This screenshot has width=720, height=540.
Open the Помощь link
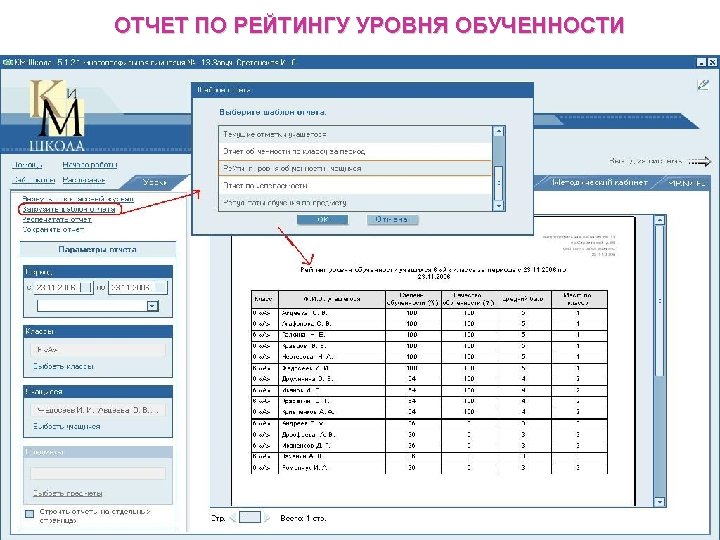[x=28, y=165]
